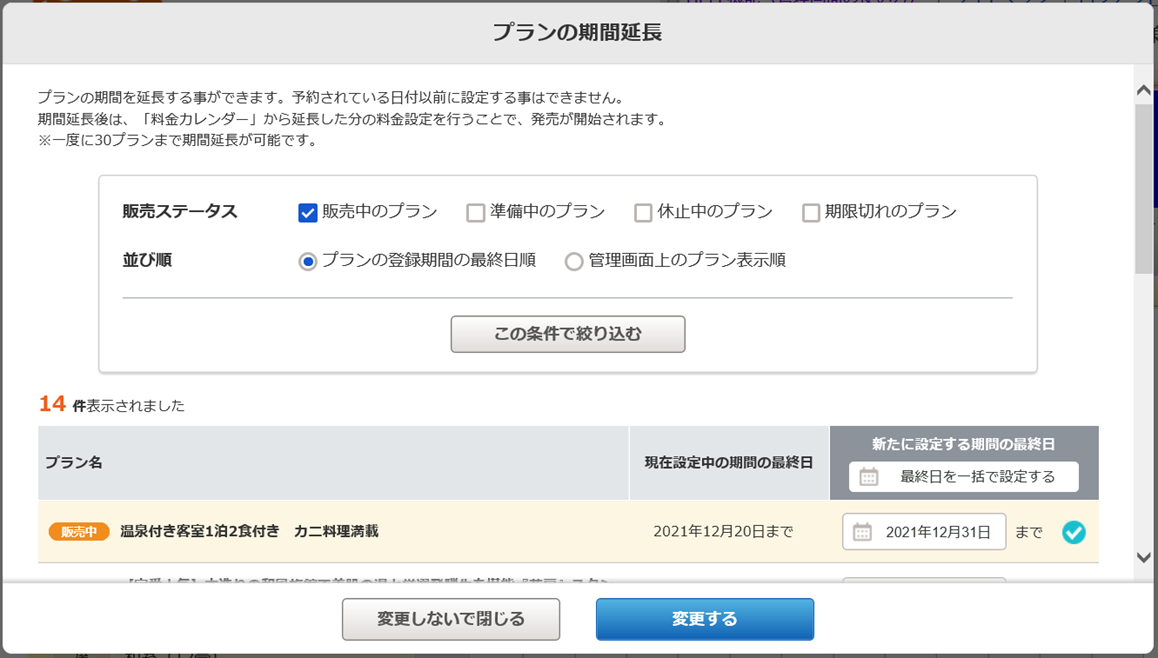Image resolution: width=1158 pixels, height=658 pixels.
Task: Choose 管理画面上のプラン表示順 radio option
Action: [574, 261]
